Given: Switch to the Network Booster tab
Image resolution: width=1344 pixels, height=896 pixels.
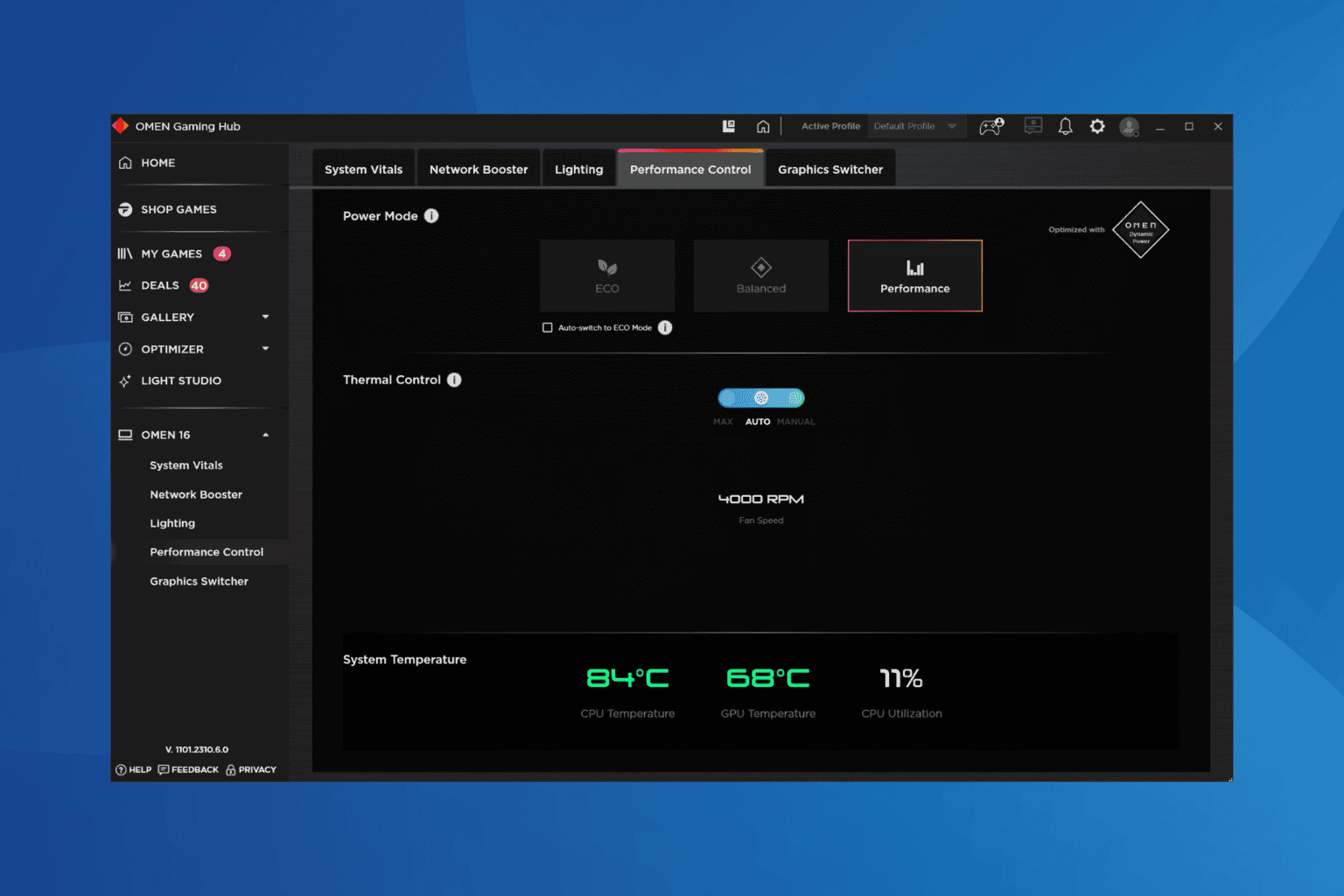Looking at the screenshot, I should point(479,169).
